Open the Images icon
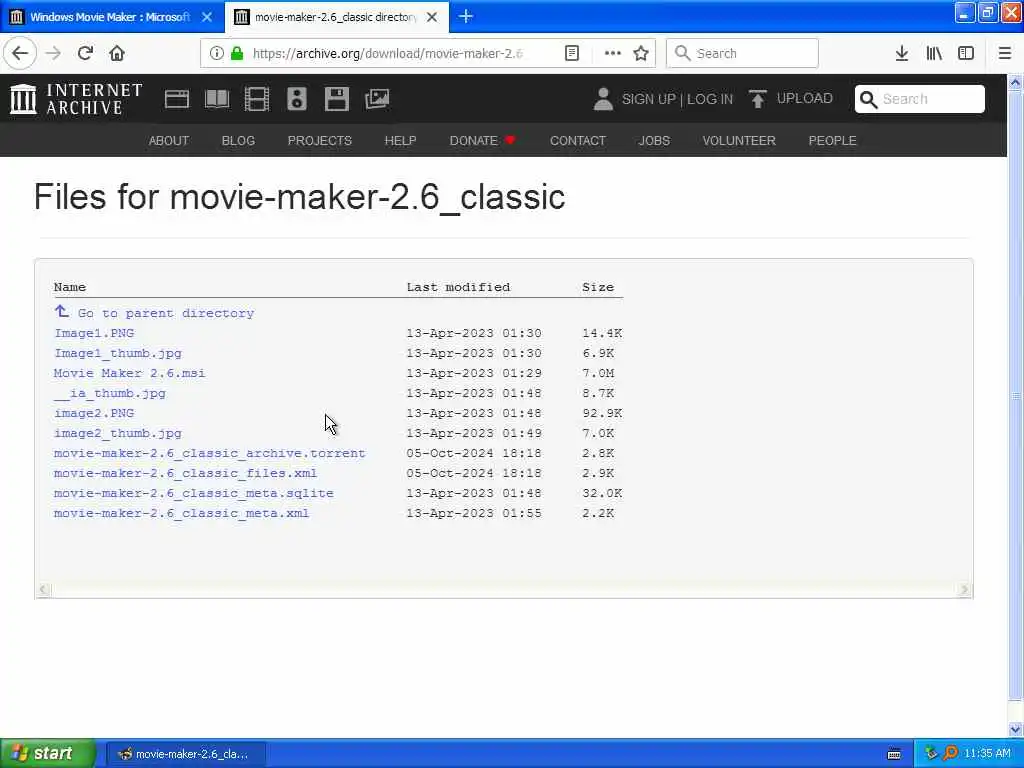1024x768 pixels. tap(377, 99)
